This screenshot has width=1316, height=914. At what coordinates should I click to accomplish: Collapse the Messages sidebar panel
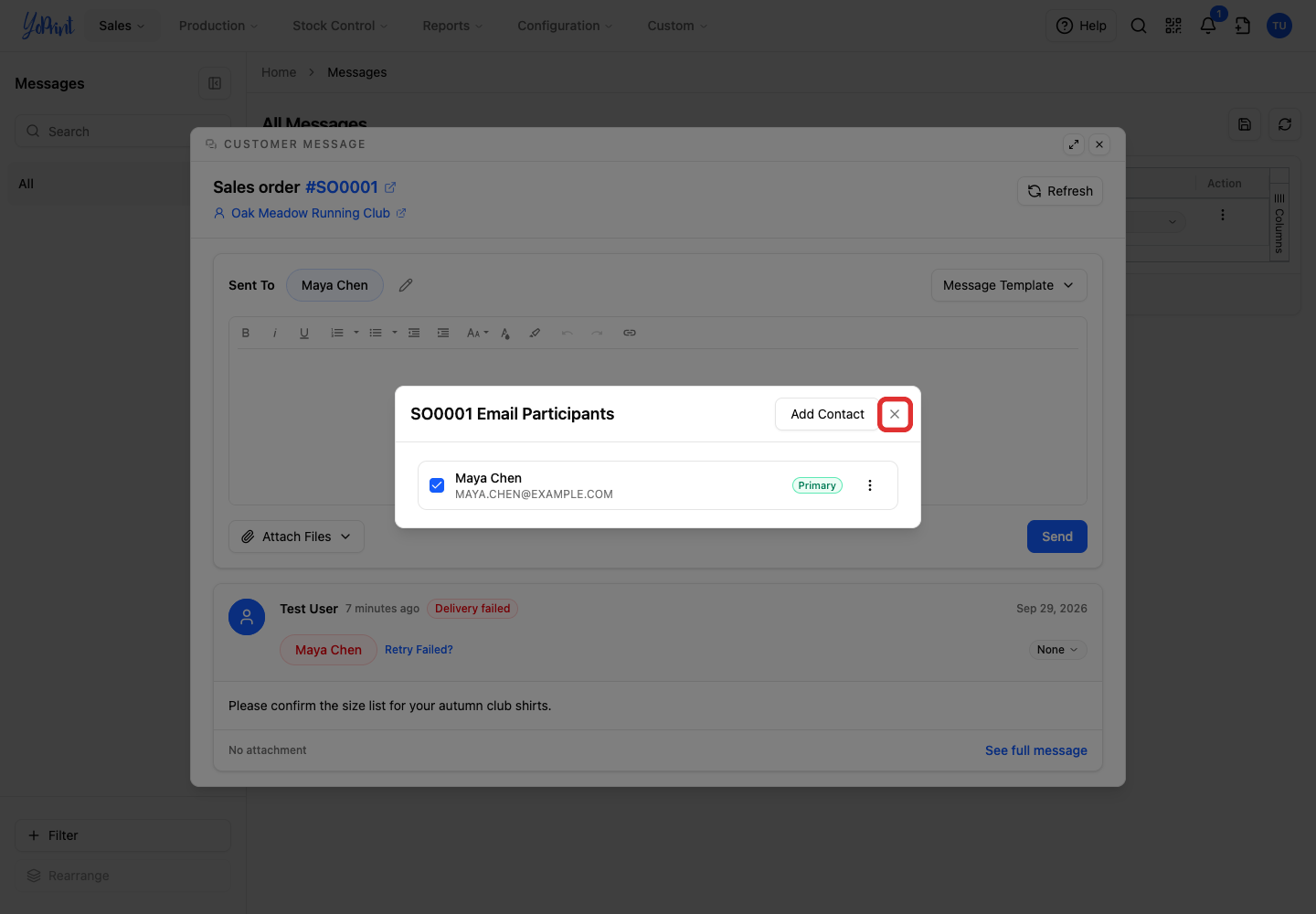(215, 83)
